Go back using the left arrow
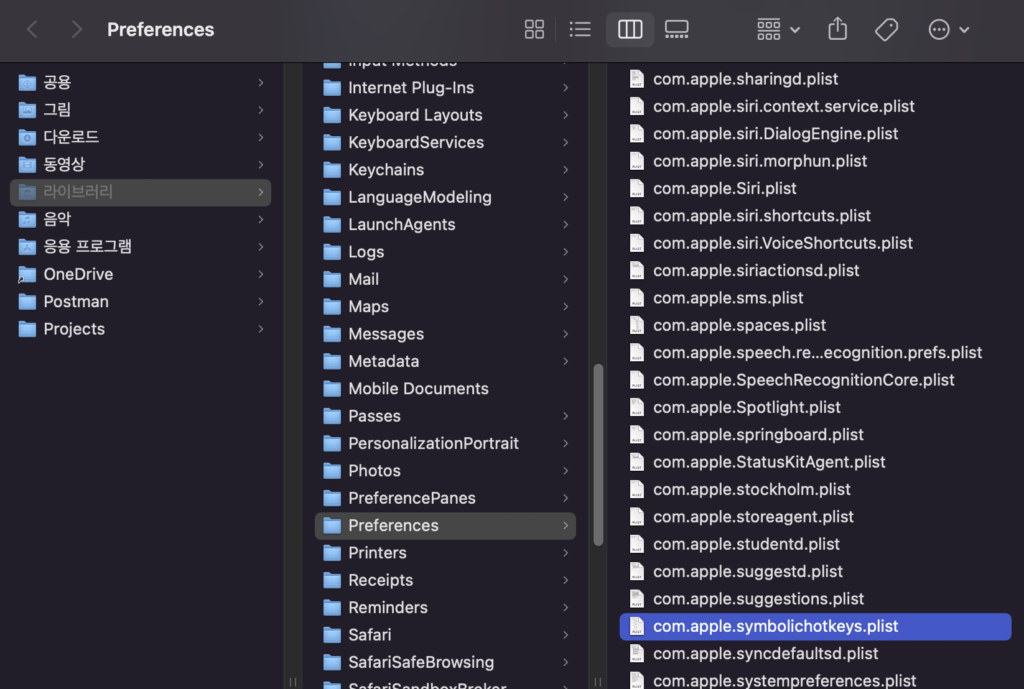The image size is (1024, 689). pos(32,30)
